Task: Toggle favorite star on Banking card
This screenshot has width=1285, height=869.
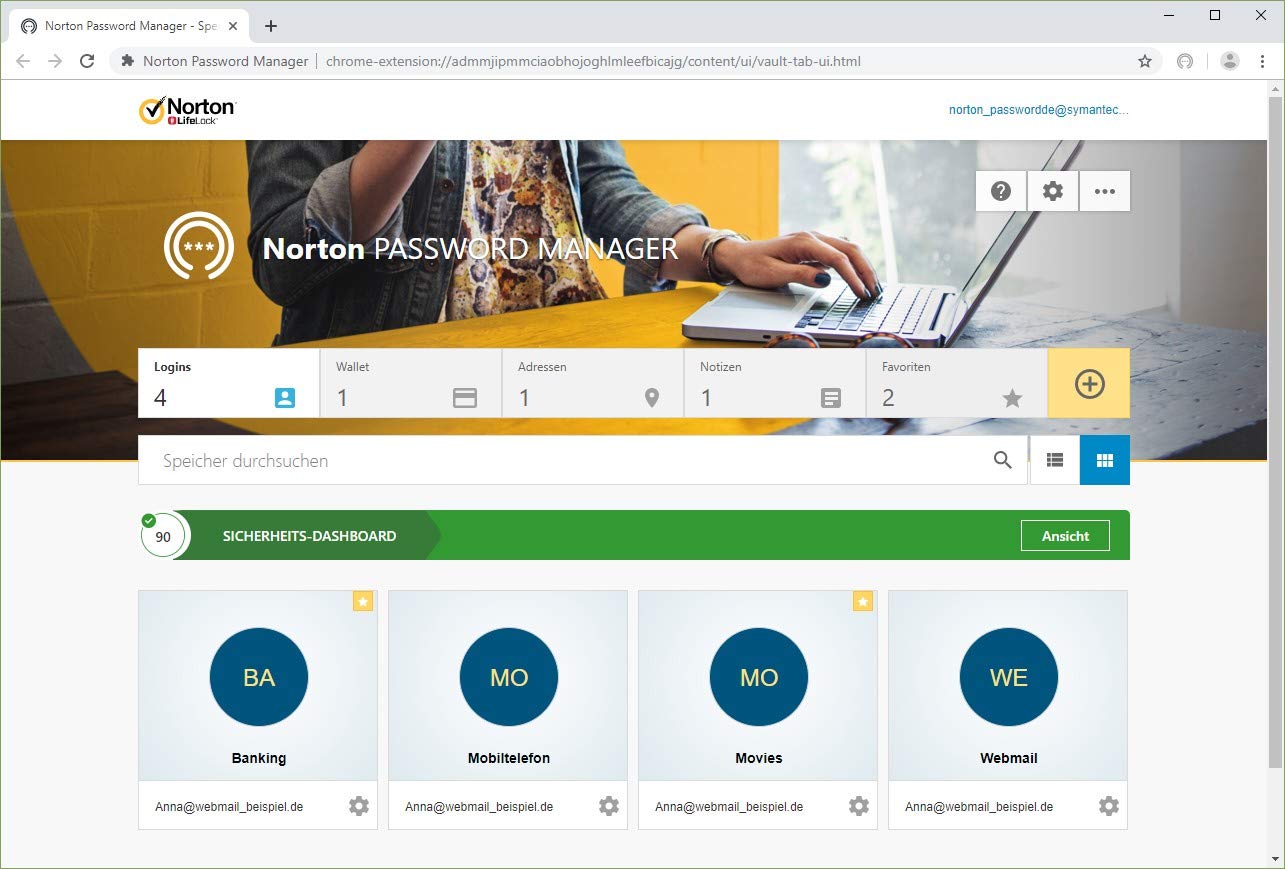Action: tap(363, 601)
